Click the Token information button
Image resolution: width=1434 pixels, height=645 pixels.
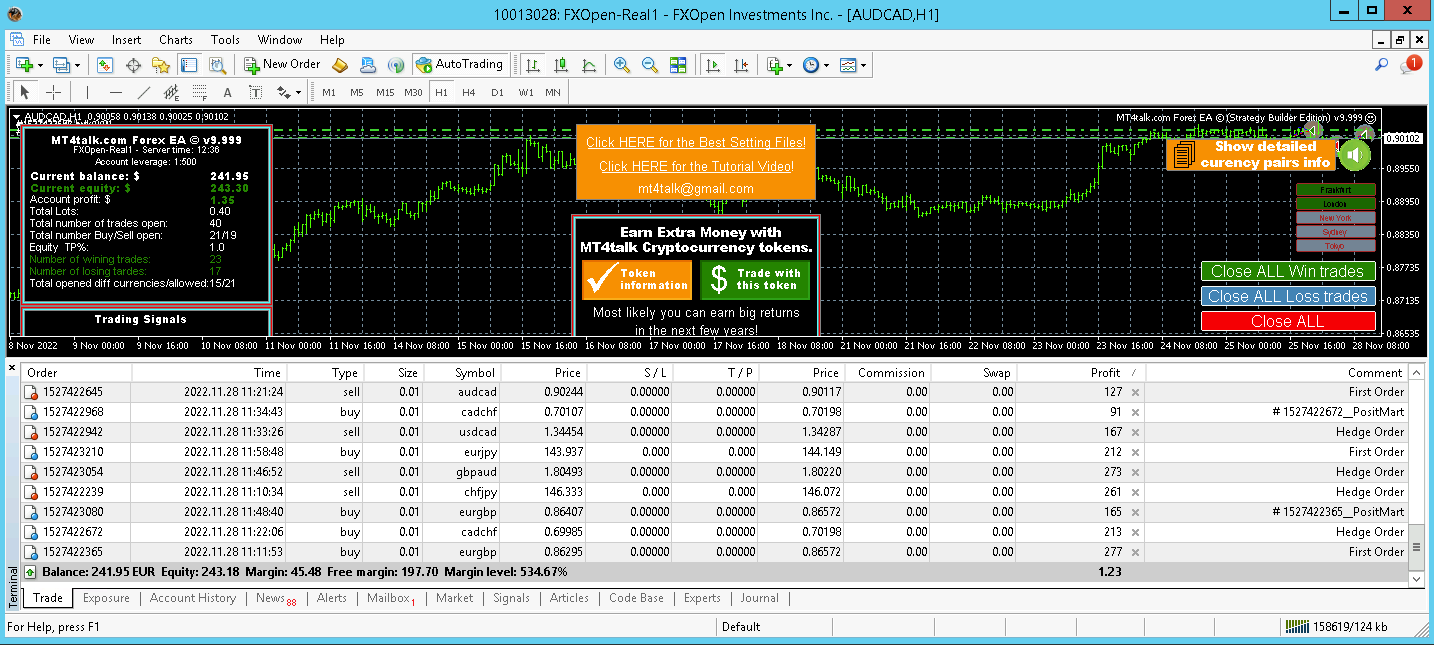pos(637,280)
